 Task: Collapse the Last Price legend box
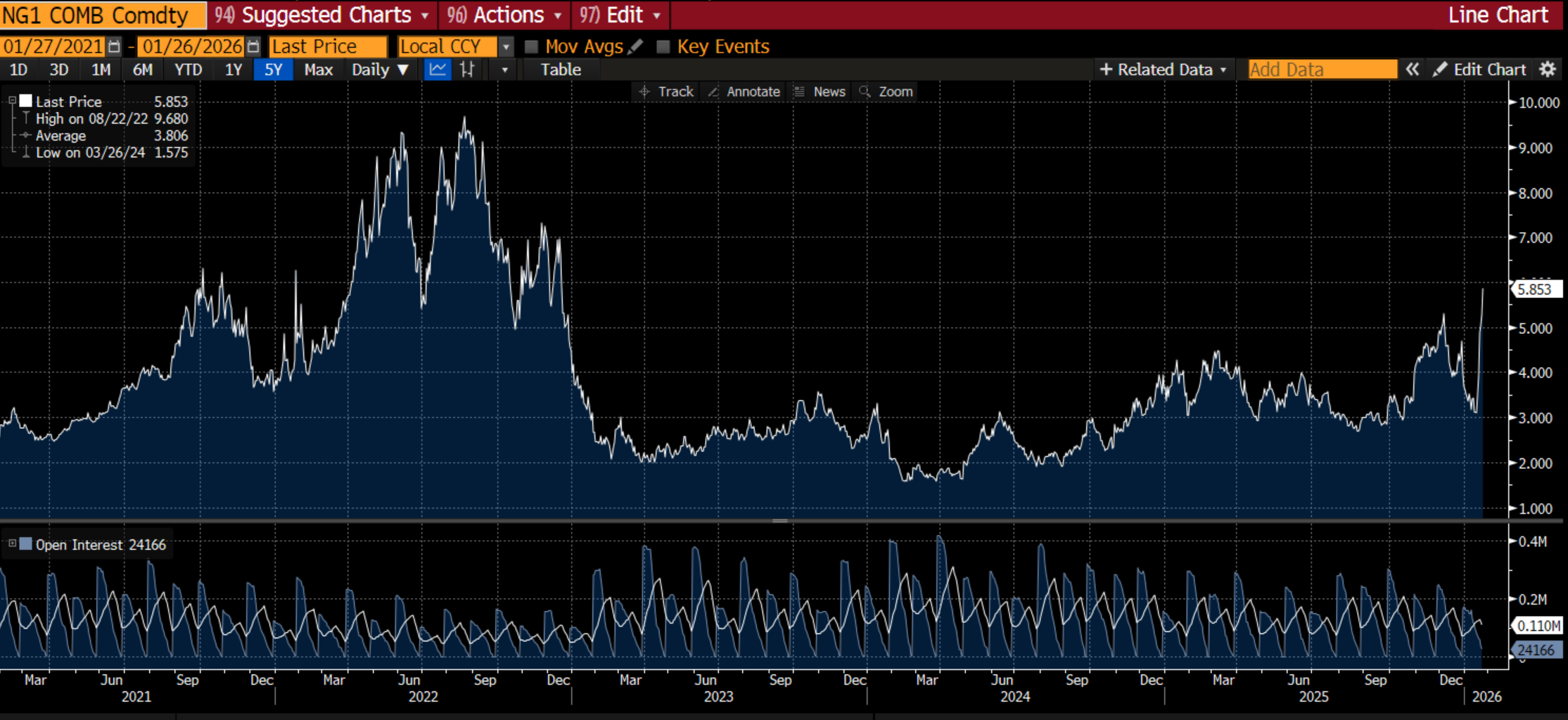click(x=12, y=101)
